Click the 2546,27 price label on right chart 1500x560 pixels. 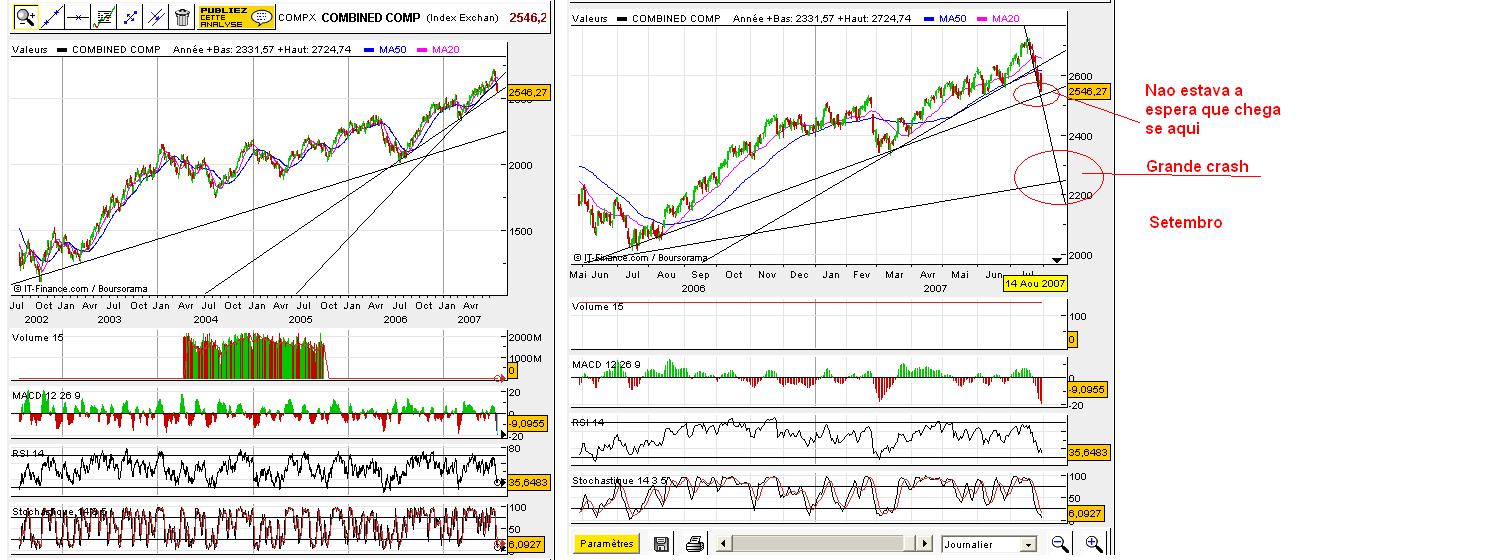coord(1089,92)
